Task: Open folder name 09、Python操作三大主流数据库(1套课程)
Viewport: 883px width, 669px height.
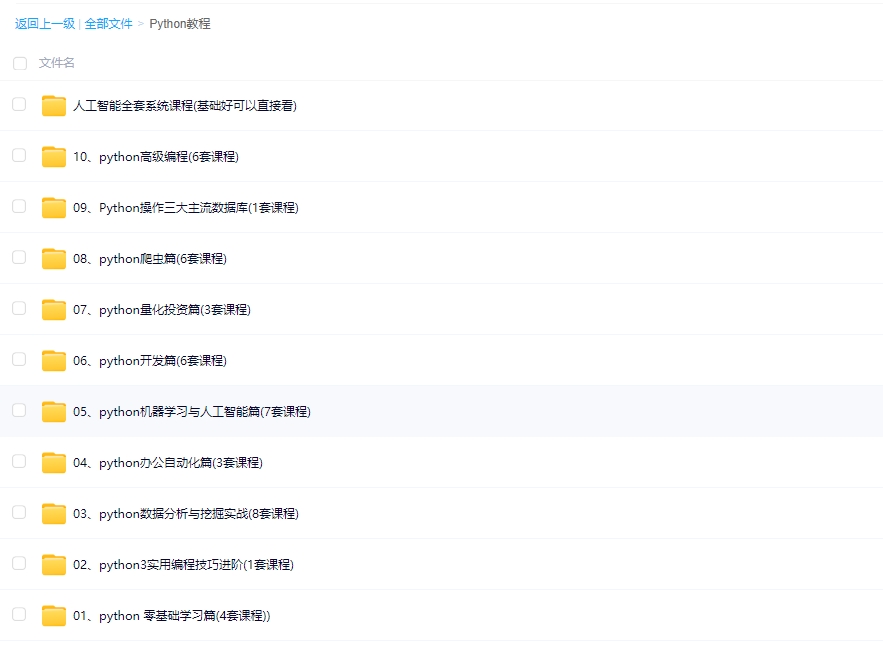Action: 186,208
